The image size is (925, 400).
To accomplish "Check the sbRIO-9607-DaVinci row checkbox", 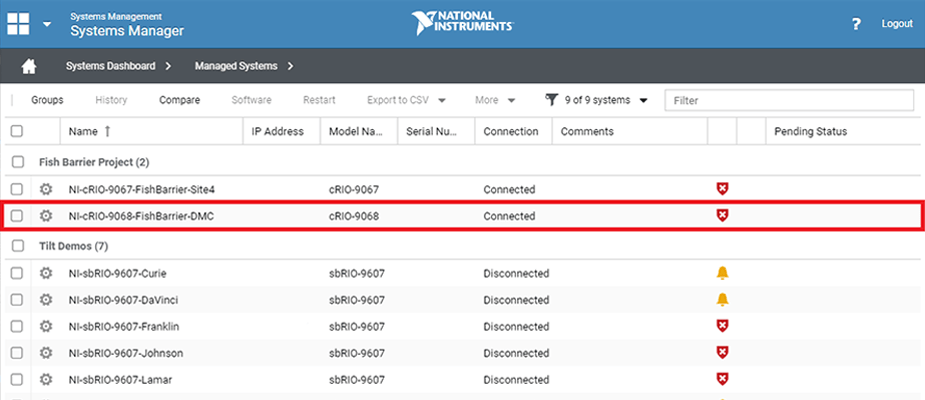I will coord(17,300).
